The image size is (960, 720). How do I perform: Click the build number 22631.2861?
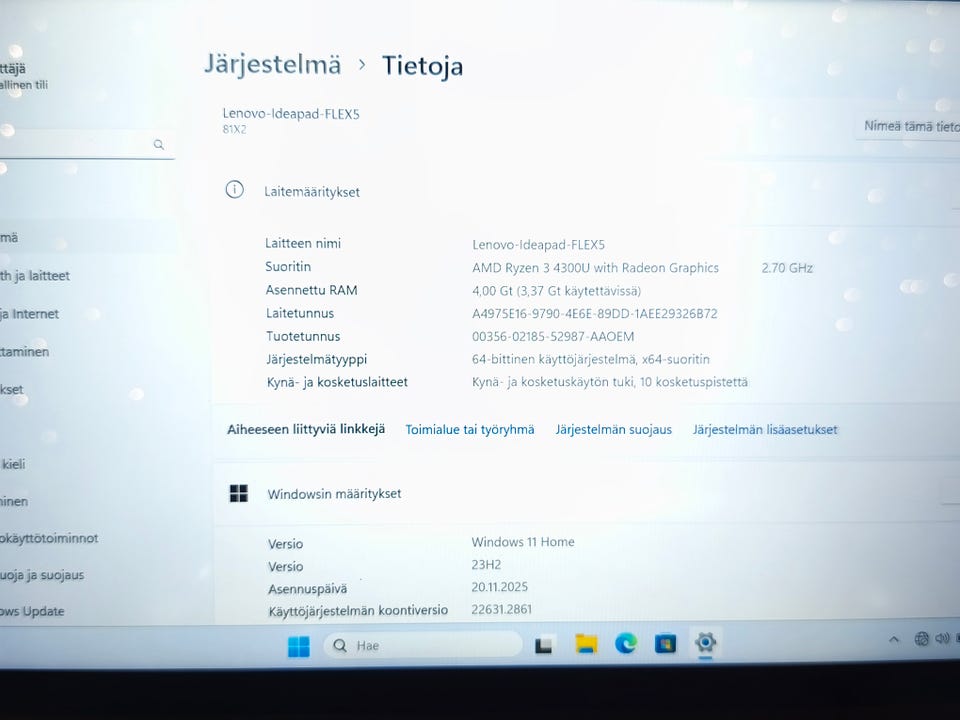click(501, 609)
